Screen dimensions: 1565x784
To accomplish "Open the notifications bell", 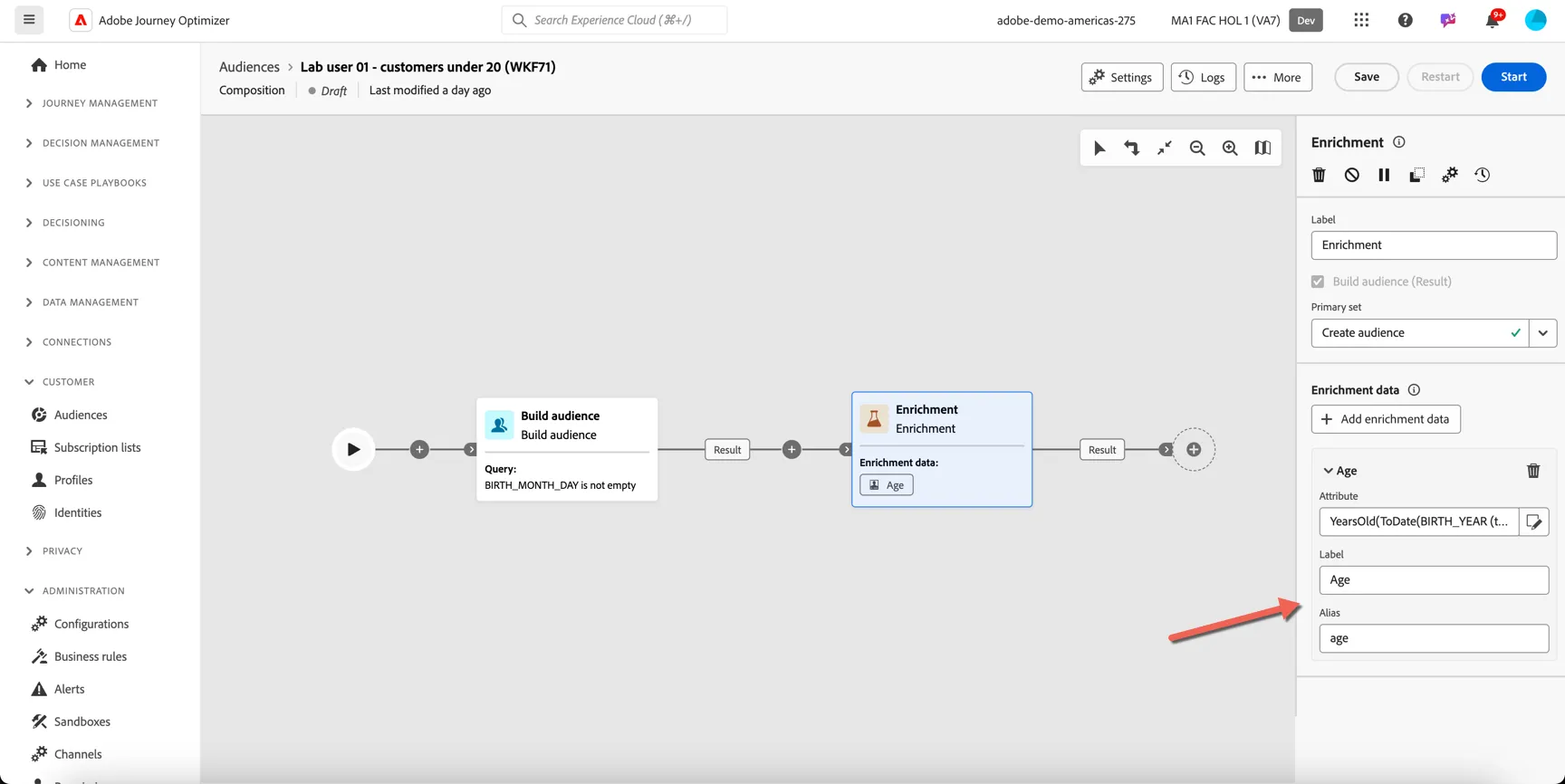I will tap(1492, 20).
